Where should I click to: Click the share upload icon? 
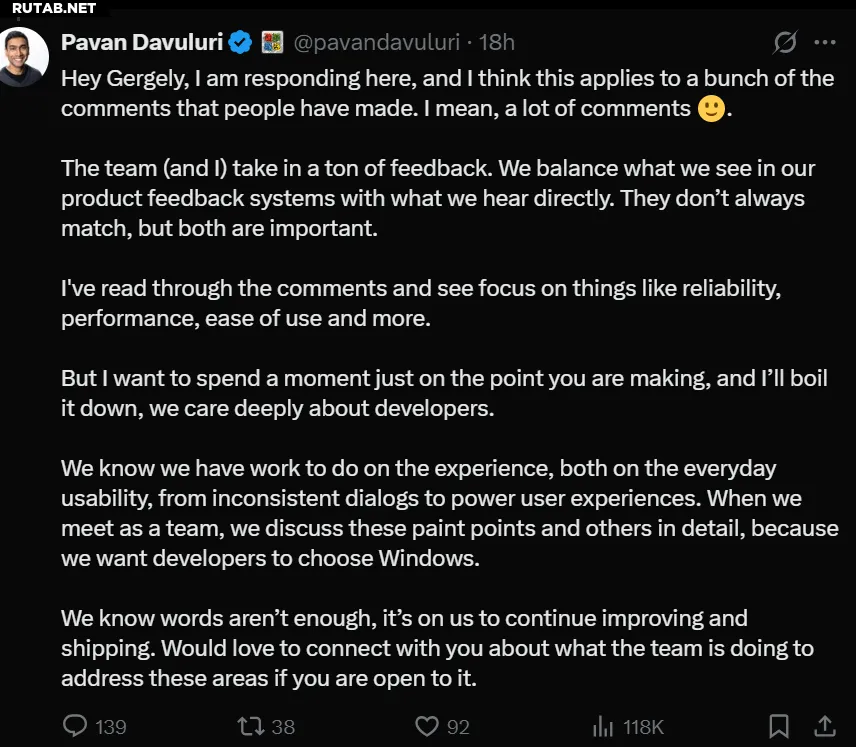point(826,725)
